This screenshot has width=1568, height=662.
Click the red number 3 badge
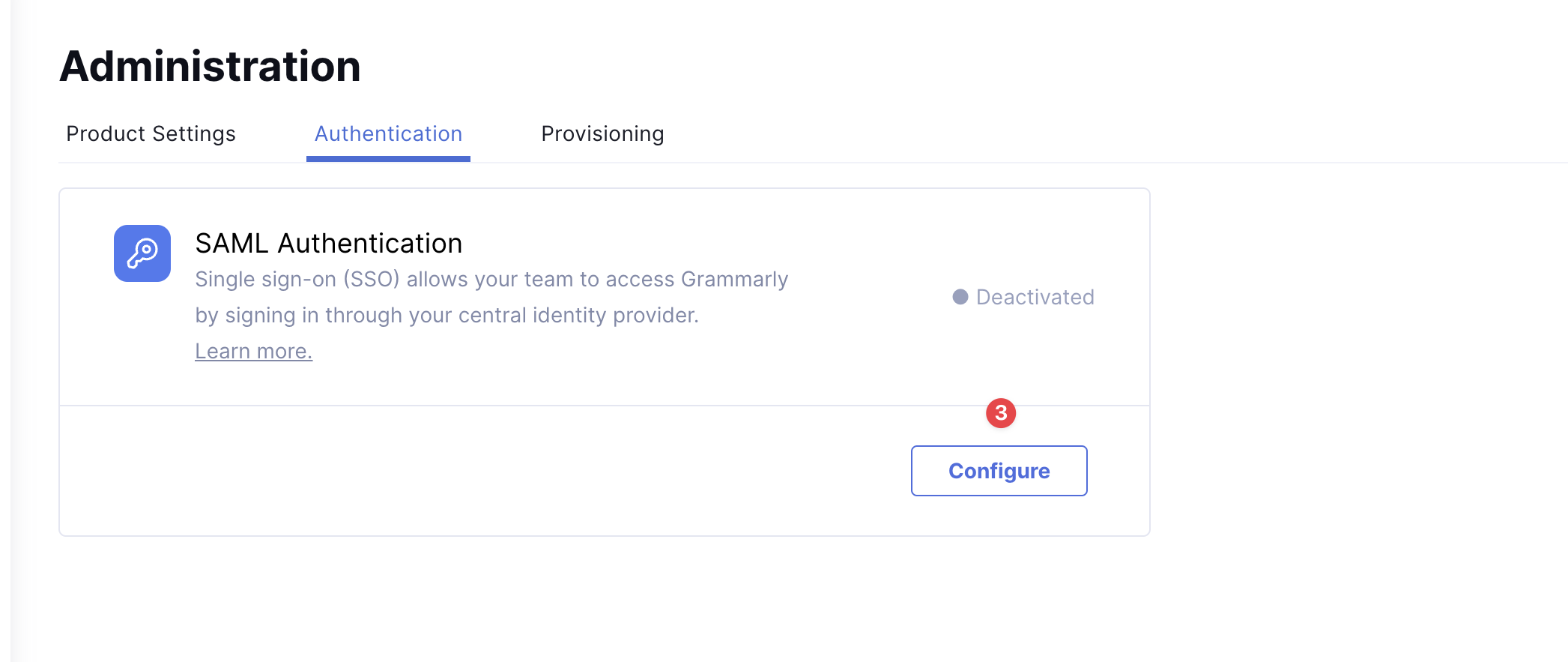point(1001,413)
